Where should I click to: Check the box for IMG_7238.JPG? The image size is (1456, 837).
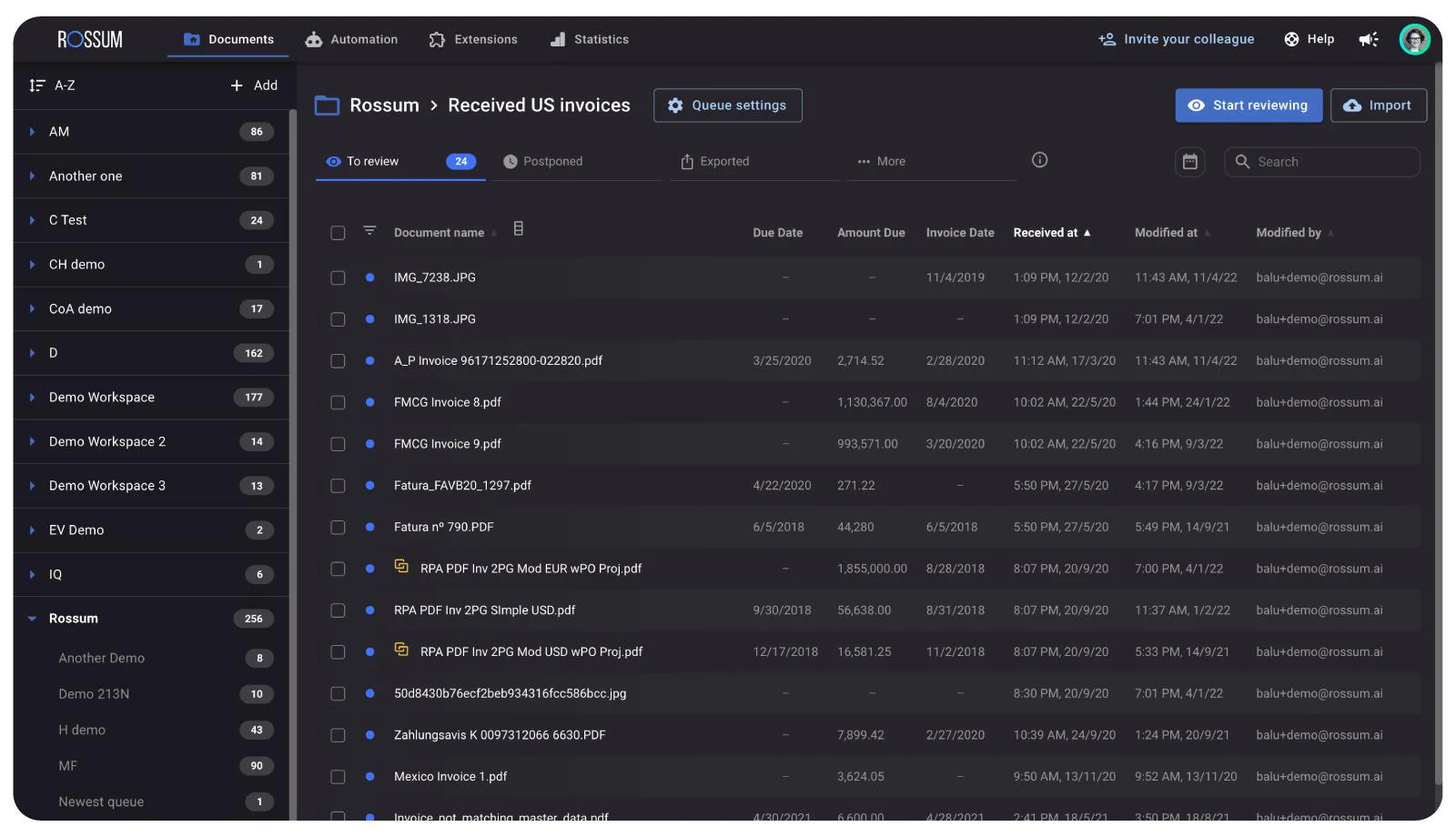pyautogui.click(x=338, y=277)
